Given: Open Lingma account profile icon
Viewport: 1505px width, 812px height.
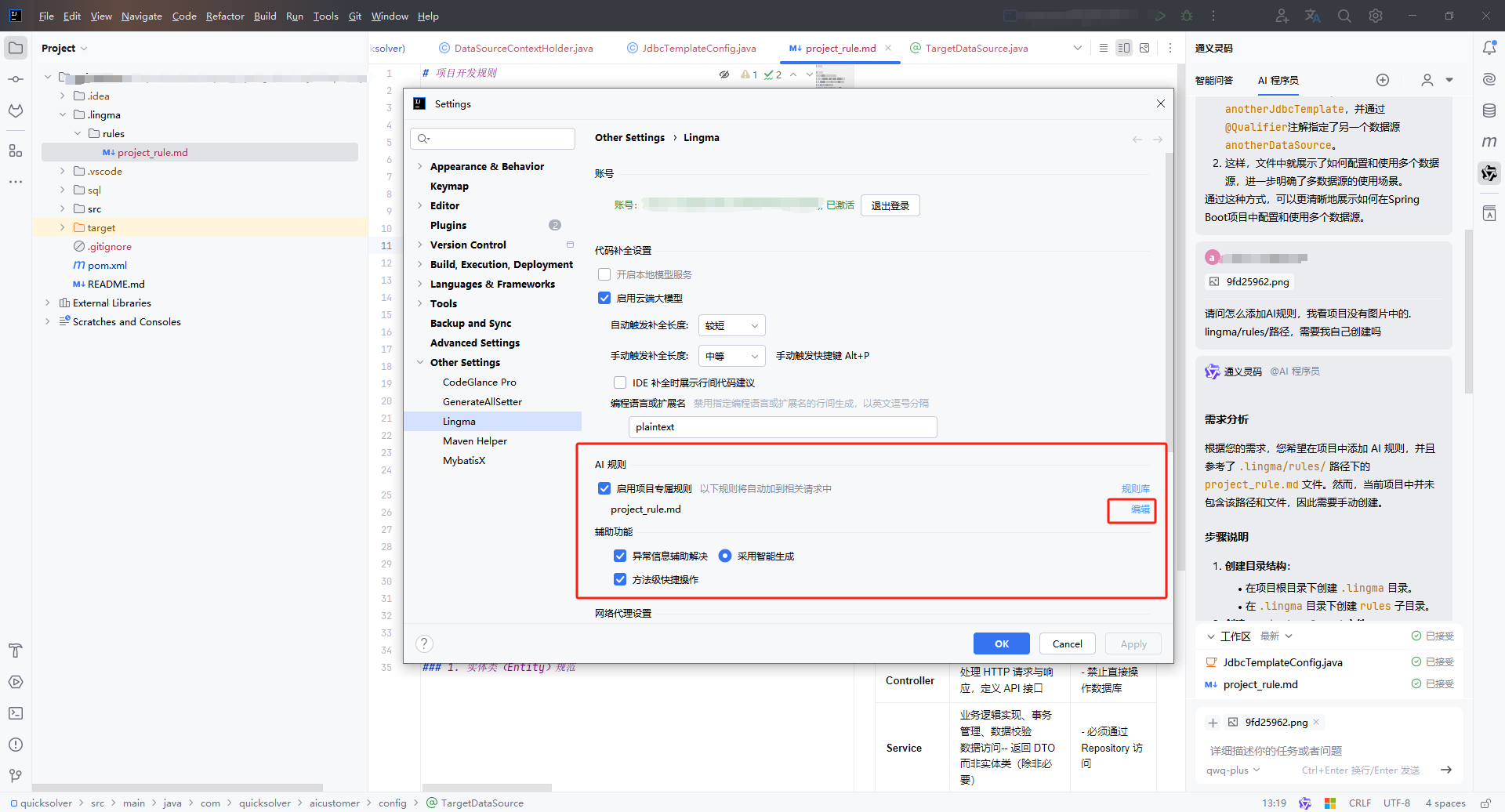Looking at the screenshot, I should point(1427,80).
